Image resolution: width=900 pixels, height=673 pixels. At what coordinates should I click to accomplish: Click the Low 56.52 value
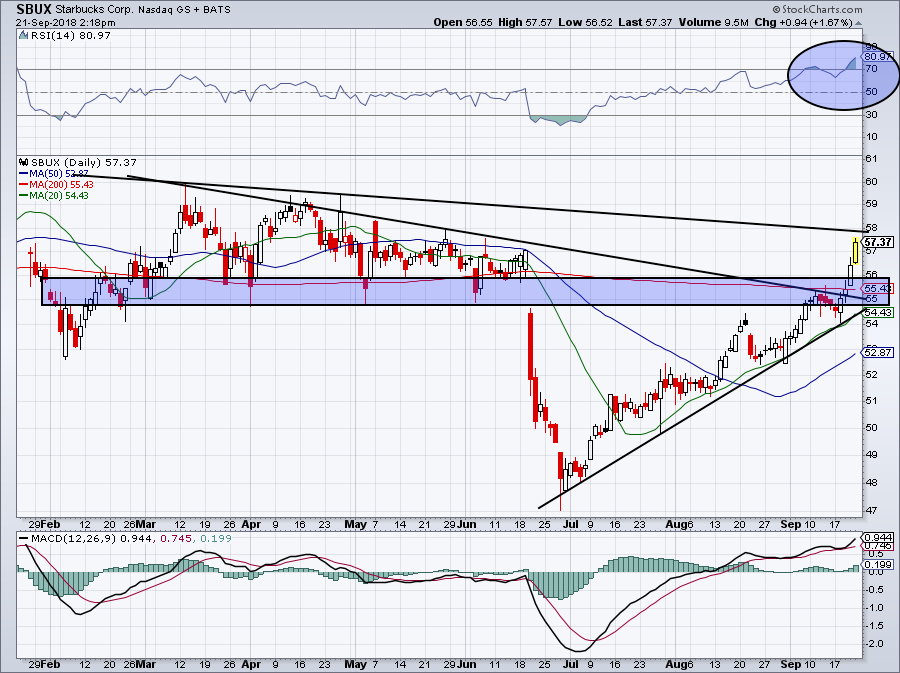(x=585, y=22)
